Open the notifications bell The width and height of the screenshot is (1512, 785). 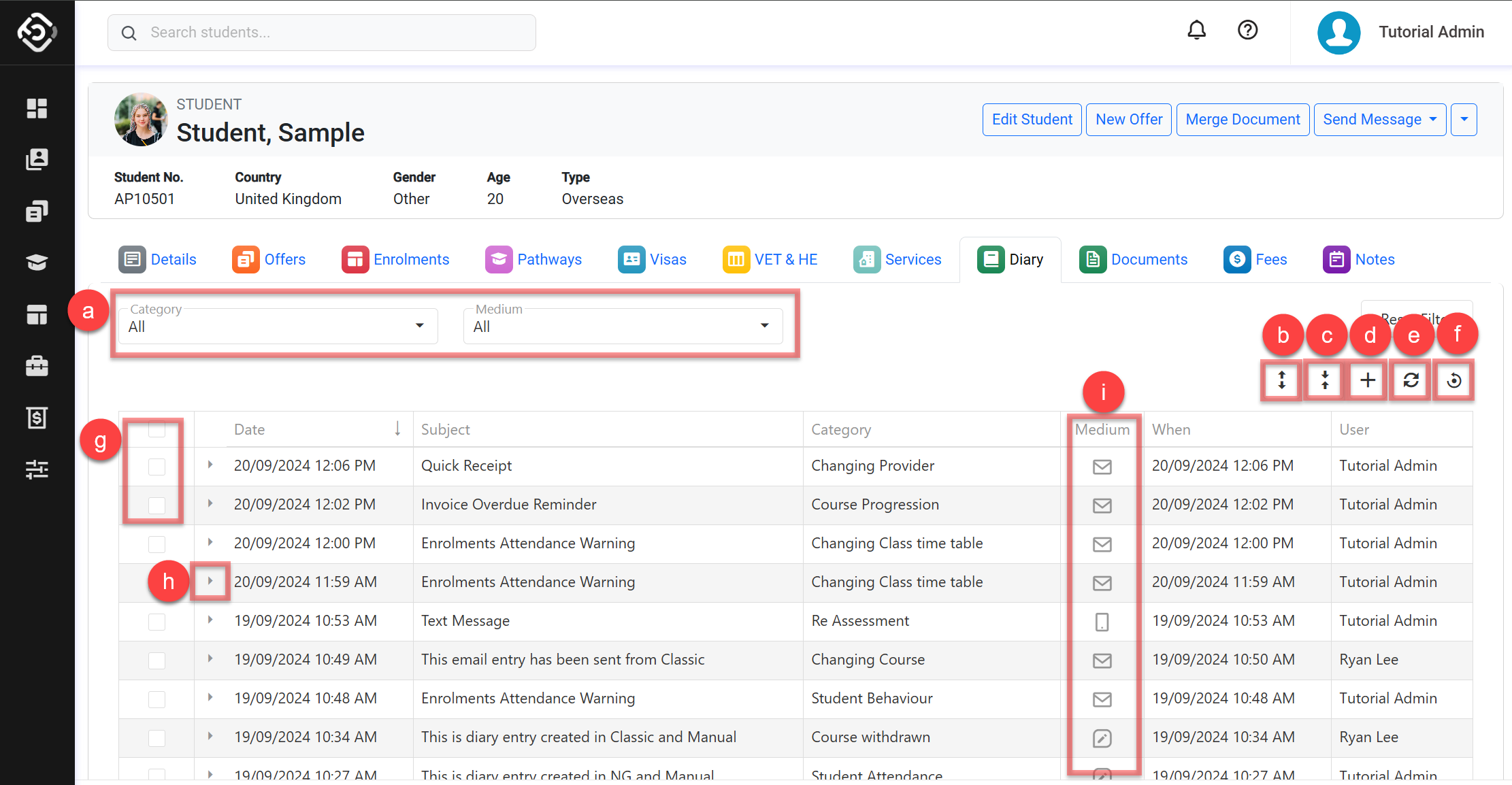point(1196,31)
